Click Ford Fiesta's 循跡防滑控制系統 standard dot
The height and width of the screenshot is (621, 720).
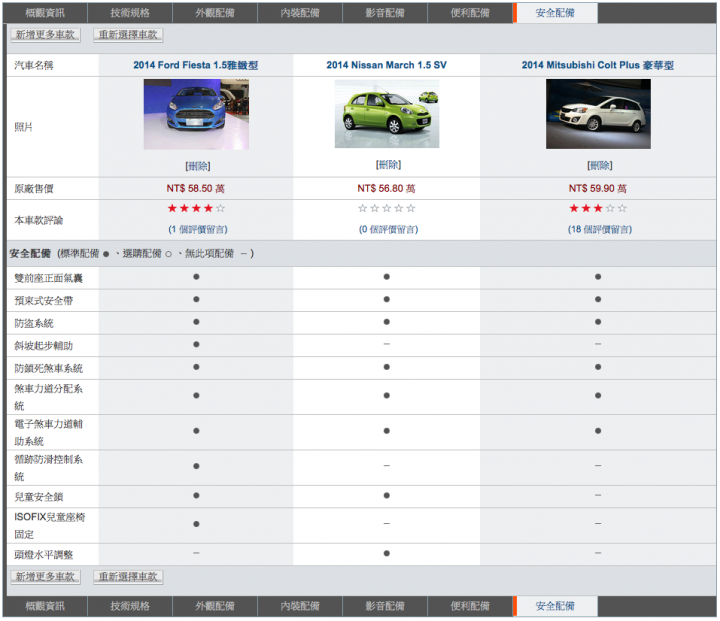click(196, 466)
